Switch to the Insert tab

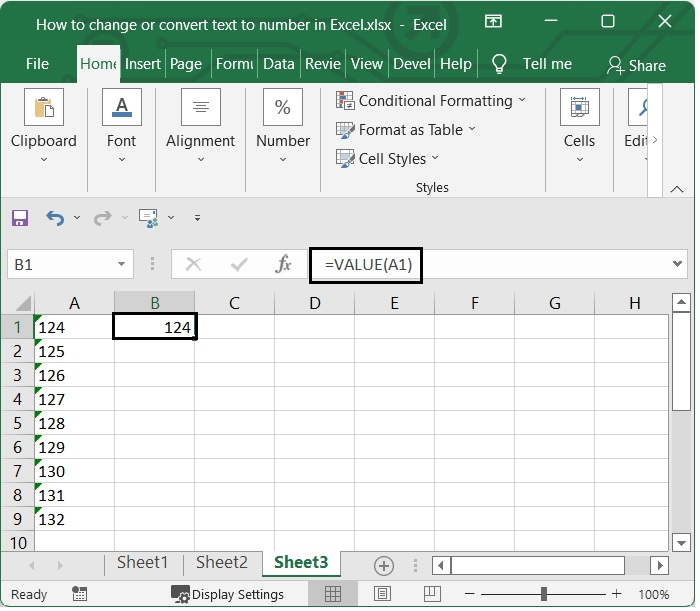(142, 64)
